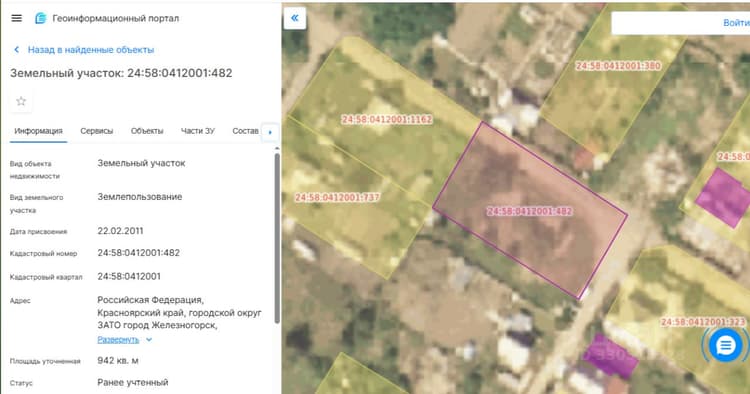Show more tabs via the right arrow
Screen dimensions: 750x394
[270, 132]
